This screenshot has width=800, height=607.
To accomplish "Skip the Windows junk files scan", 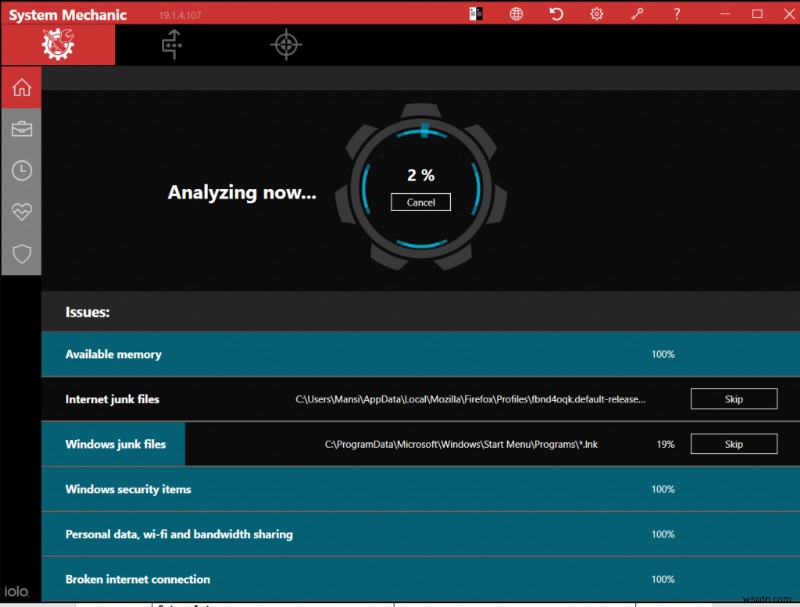I will tap(733, 444).
